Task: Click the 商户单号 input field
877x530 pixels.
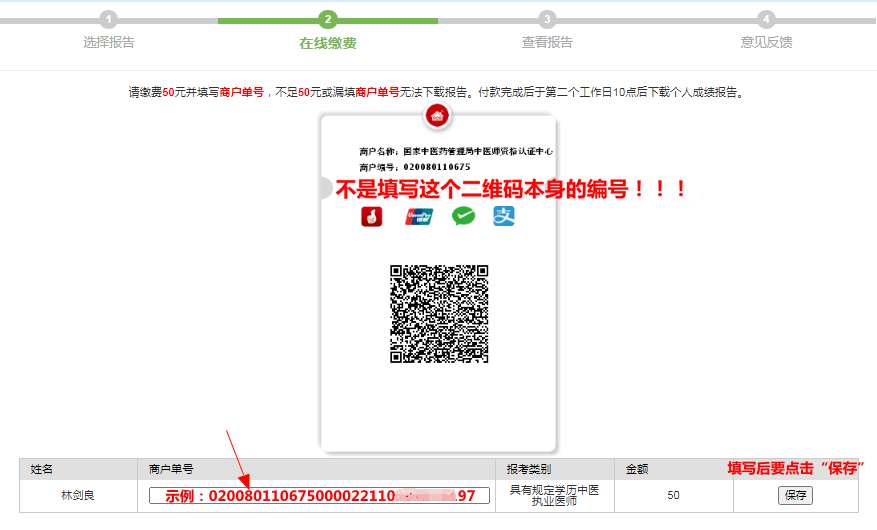Action: pyautogui.click(x=319, y=496)
